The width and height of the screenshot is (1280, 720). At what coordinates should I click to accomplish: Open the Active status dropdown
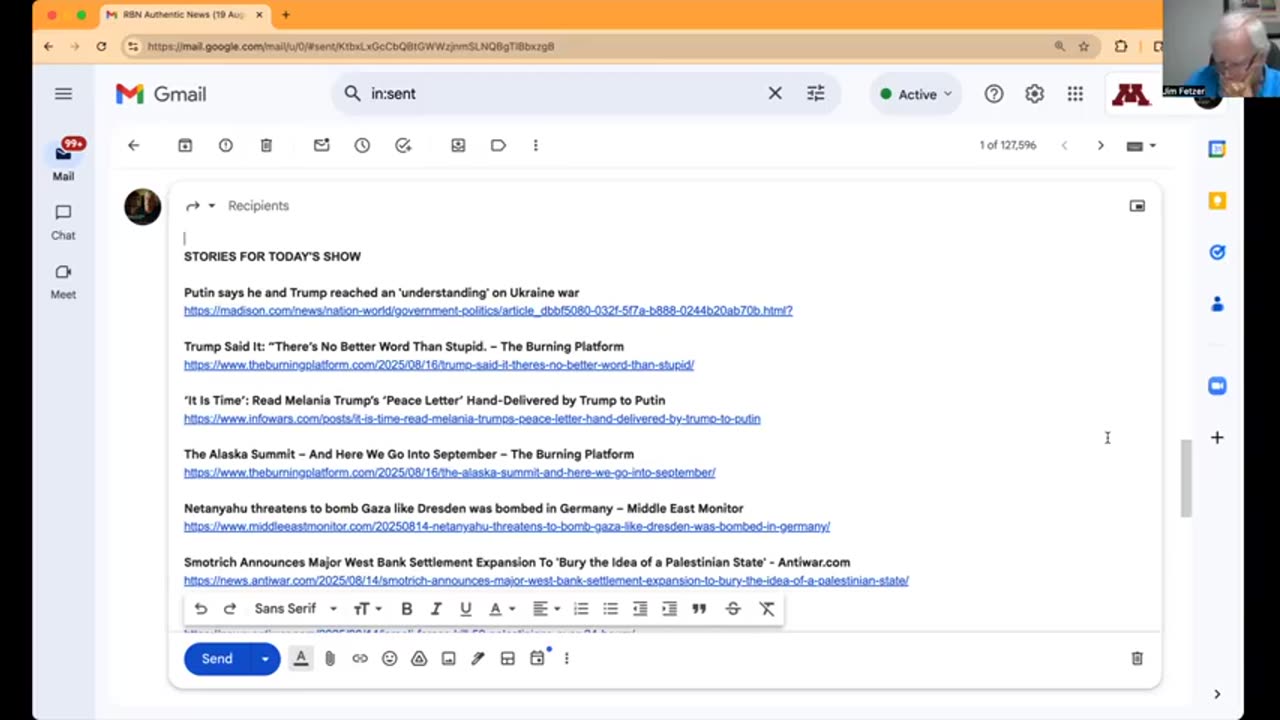pos(915,94)
